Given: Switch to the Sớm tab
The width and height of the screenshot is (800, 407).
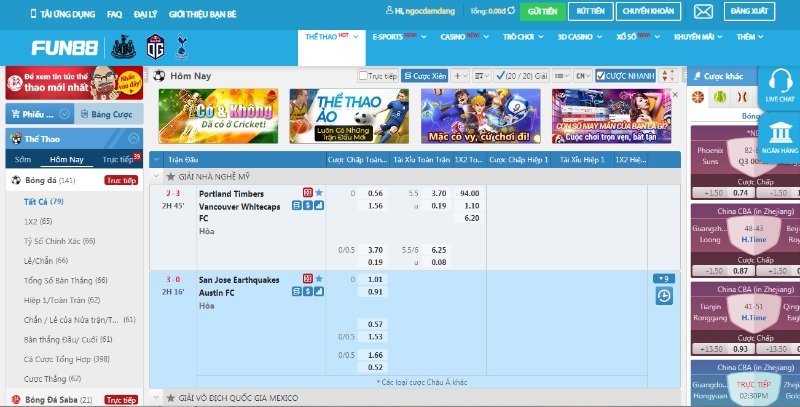Looking at the screenshot, I should click(x=23, y=160).
